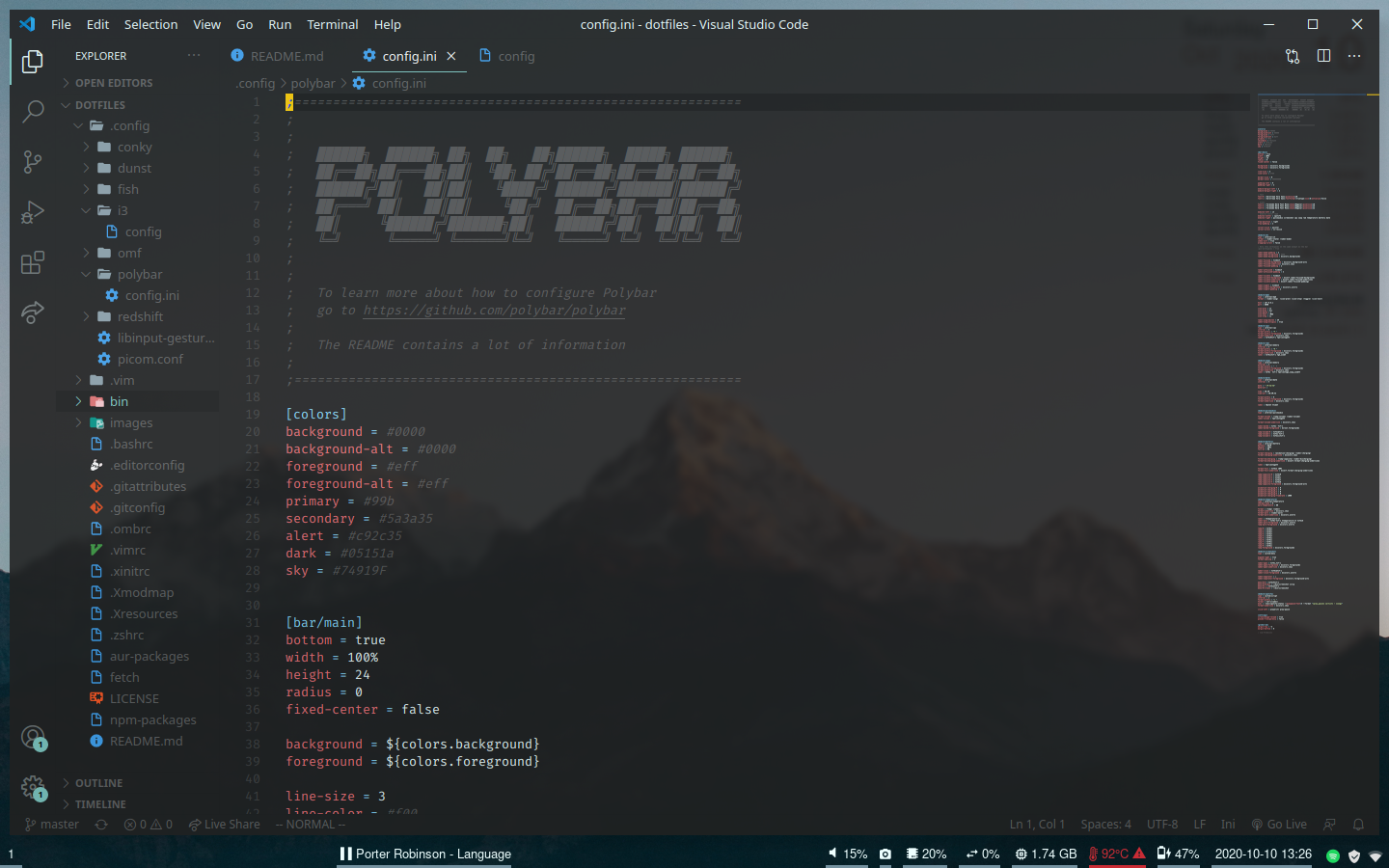The height and width of the screenshot is (868, 1389).
Task: Expand the conky folder
Action: [x=134, y=147]
